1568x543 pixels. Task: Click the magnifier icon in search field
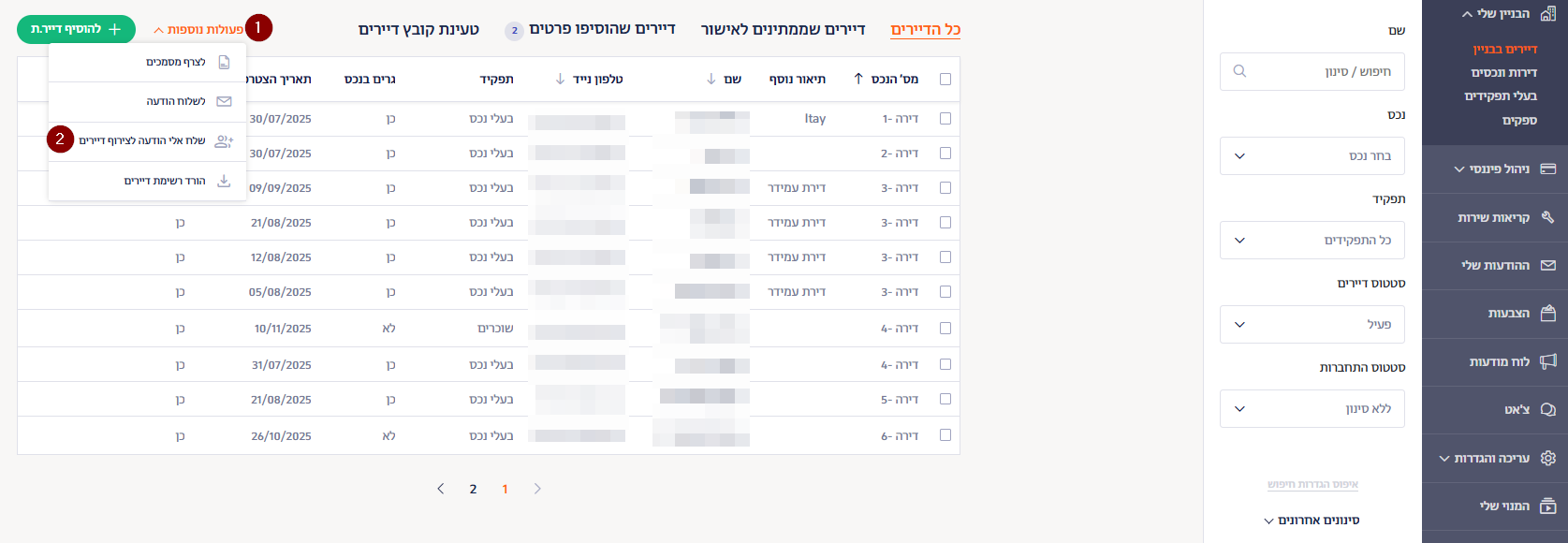click(1239, 71)
